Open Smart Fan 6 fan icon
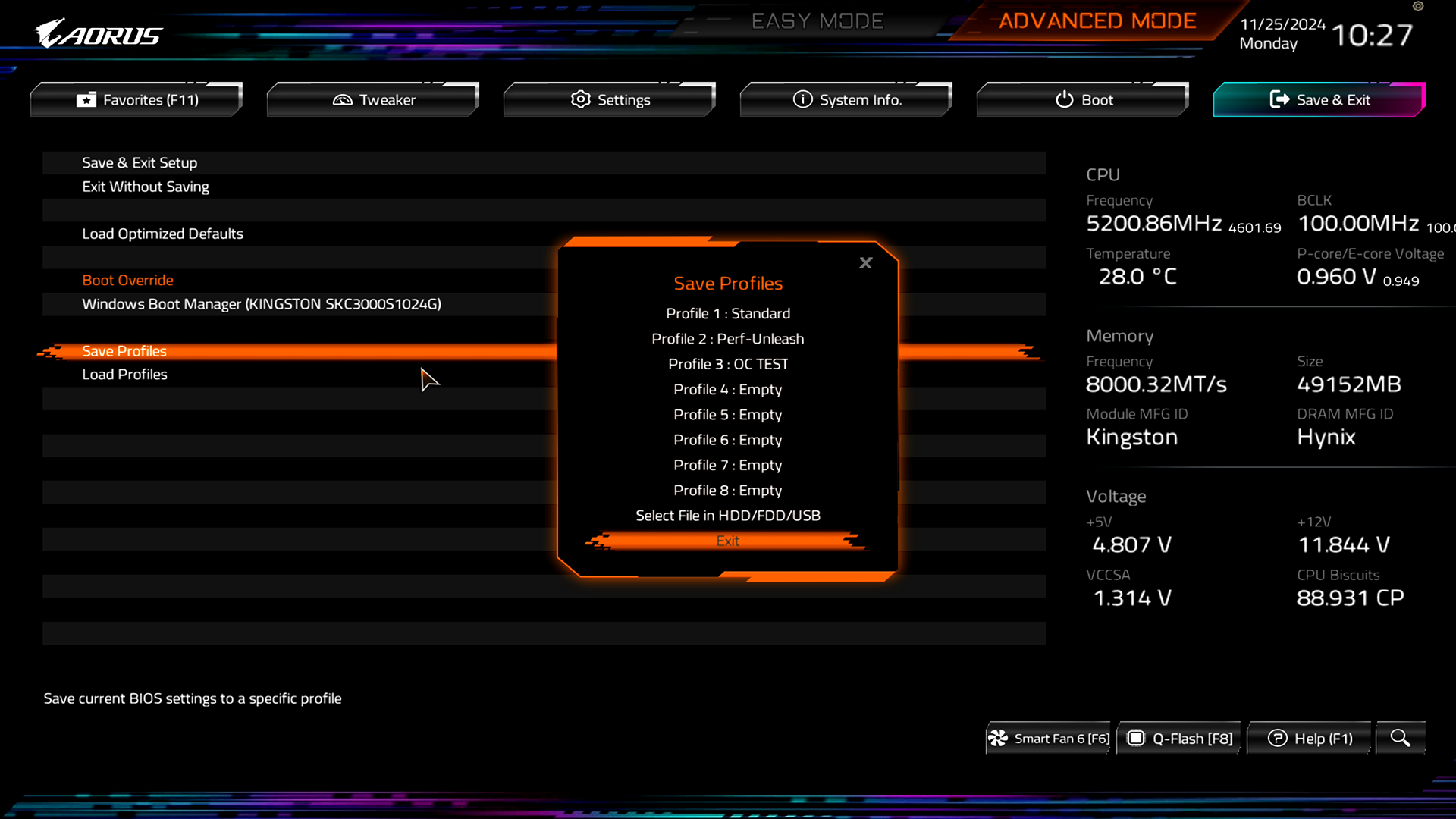 [x=999, y=738]
